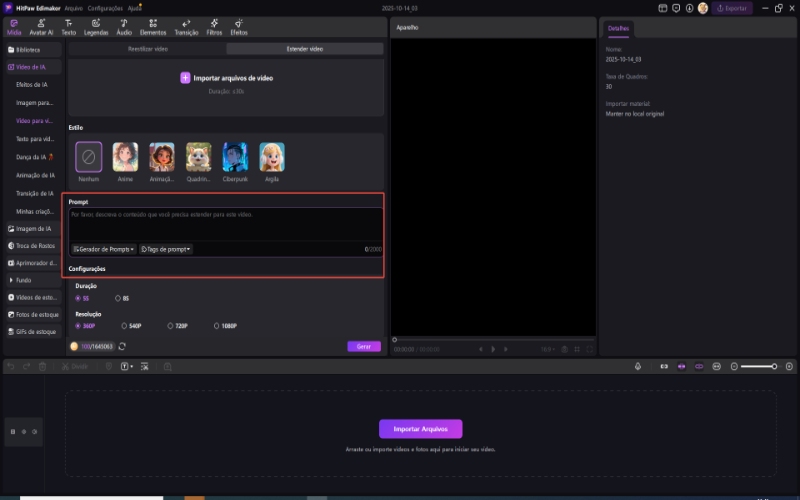Screen dimensions: 800x500
Task: Adjust the timeline zoom slider
Action: [759, 366]
